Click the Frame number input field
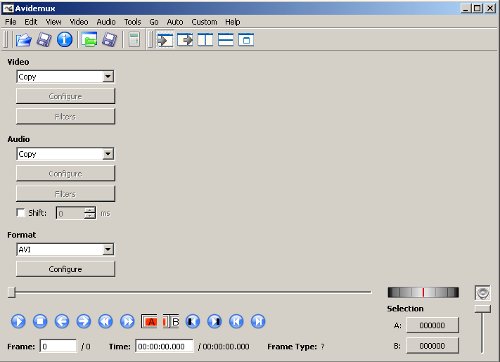Screen dimensions: 500x362 point(58,346)
